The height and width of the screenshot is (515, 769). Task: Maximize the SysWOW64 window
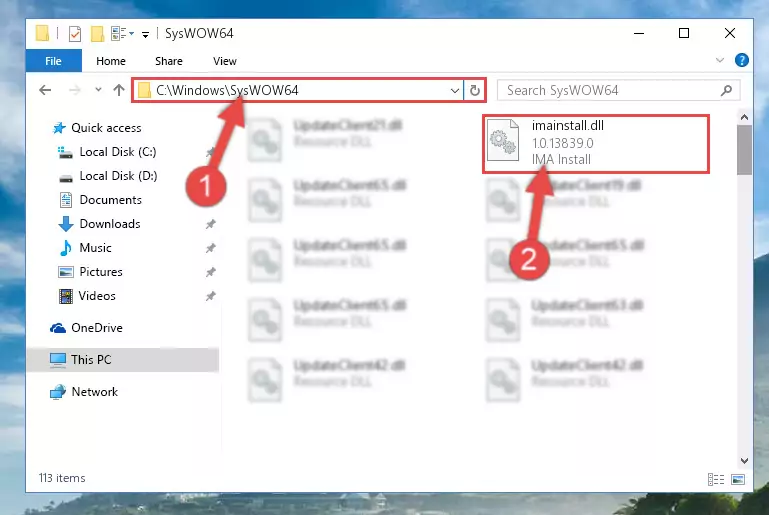click(x=684, y=33)
